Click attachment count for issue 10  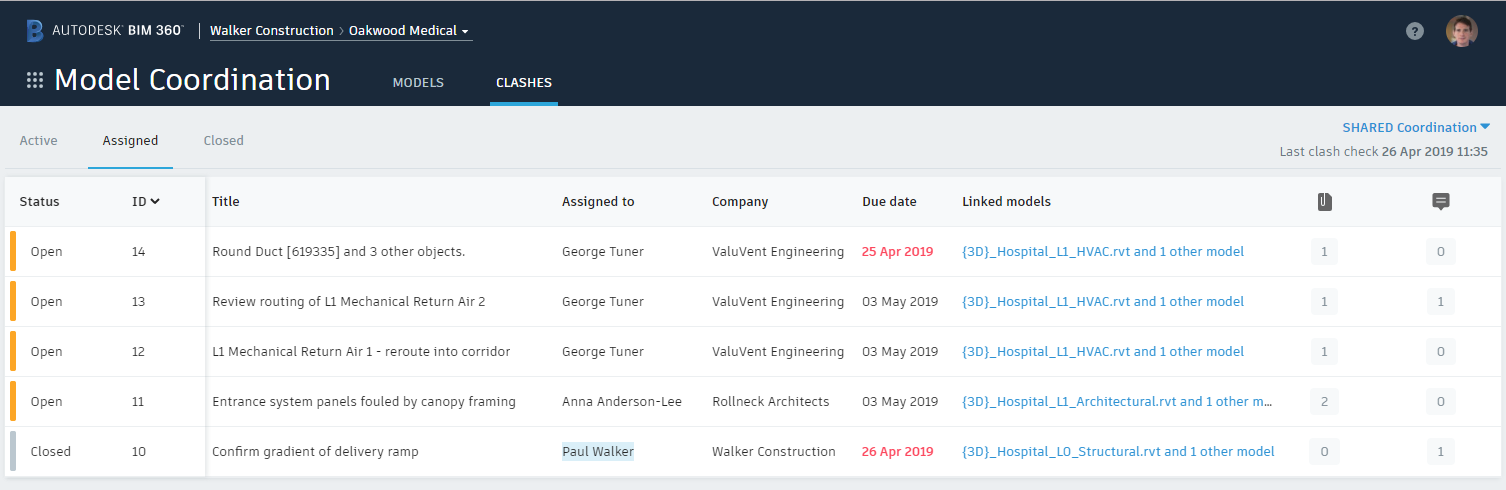1324,452
